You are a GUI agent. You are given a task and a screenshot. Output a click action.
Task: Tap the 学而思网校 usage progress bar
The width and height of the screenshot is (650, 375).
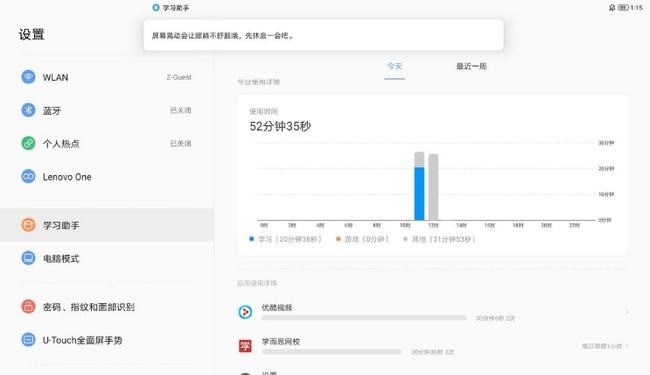point(332,352)
